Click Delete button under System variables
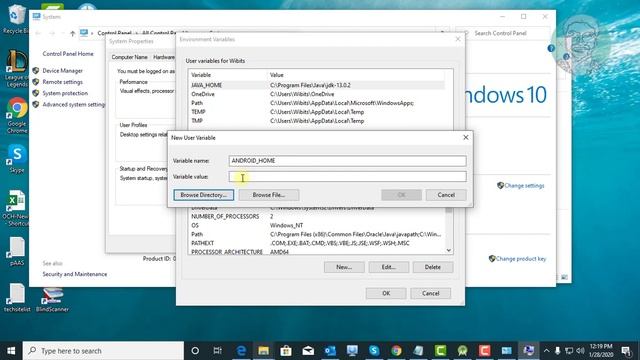This screenshot has width=640, height=360. point(433,267)
